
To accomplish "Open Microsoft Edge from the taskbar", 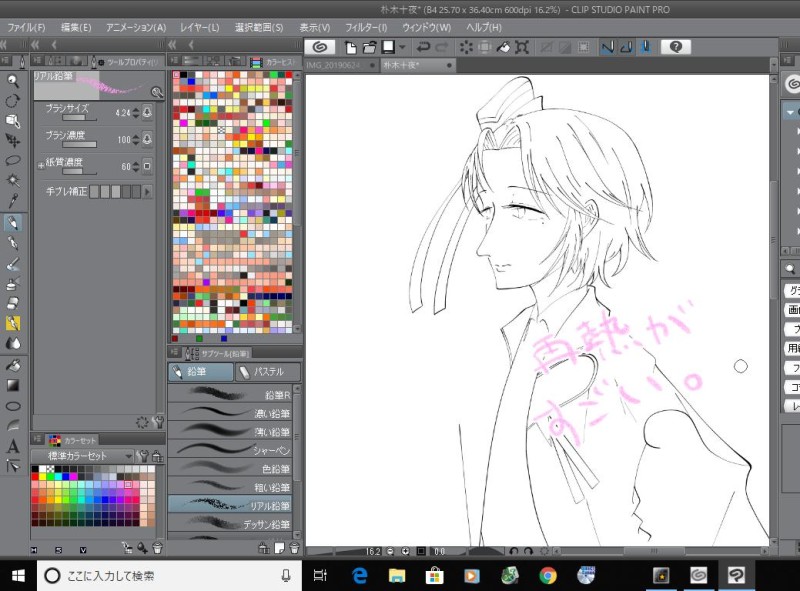I will (x=360, y=576).
